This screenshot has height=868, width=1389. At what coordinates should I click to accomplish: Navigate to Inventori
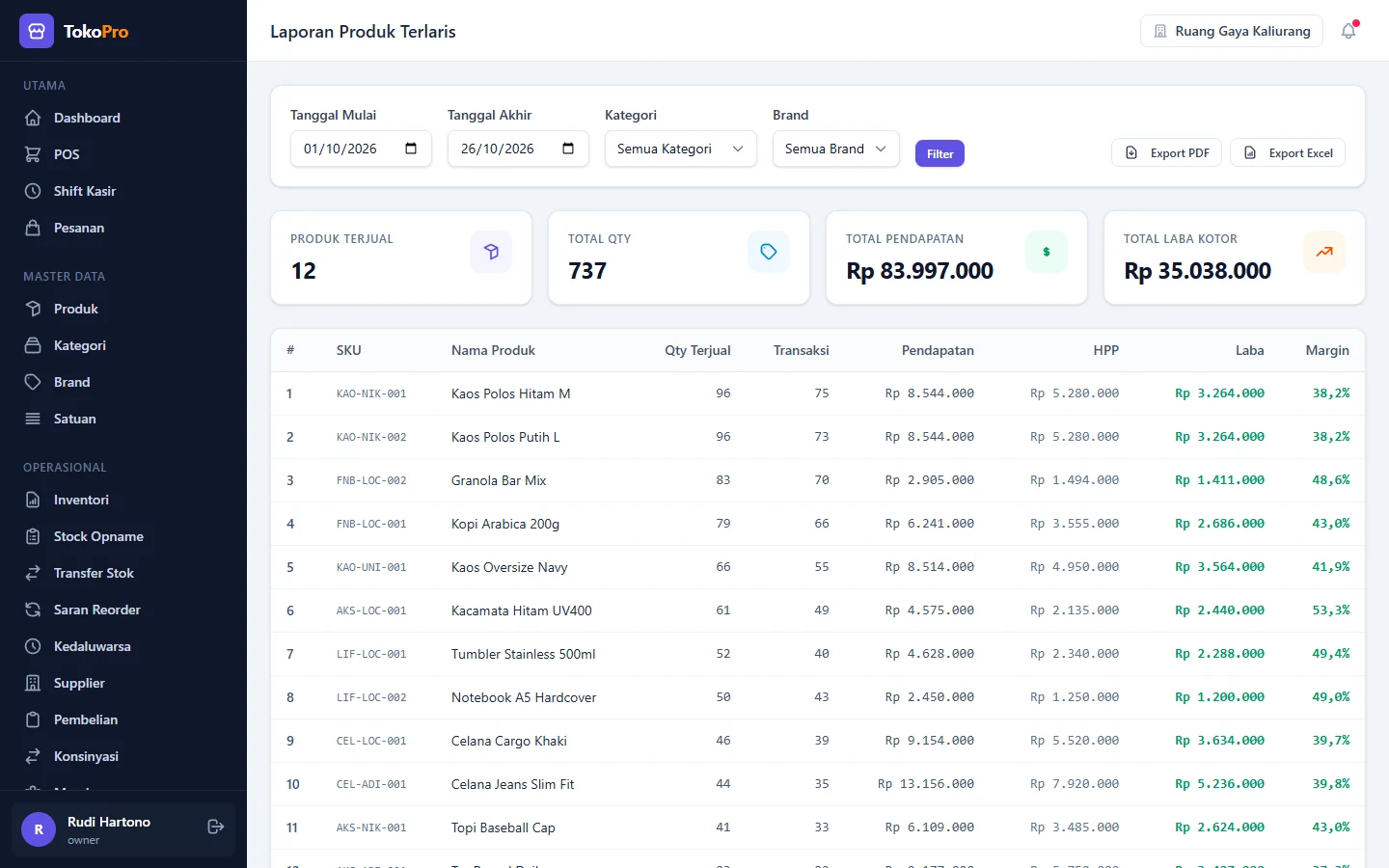coord(123,500)
